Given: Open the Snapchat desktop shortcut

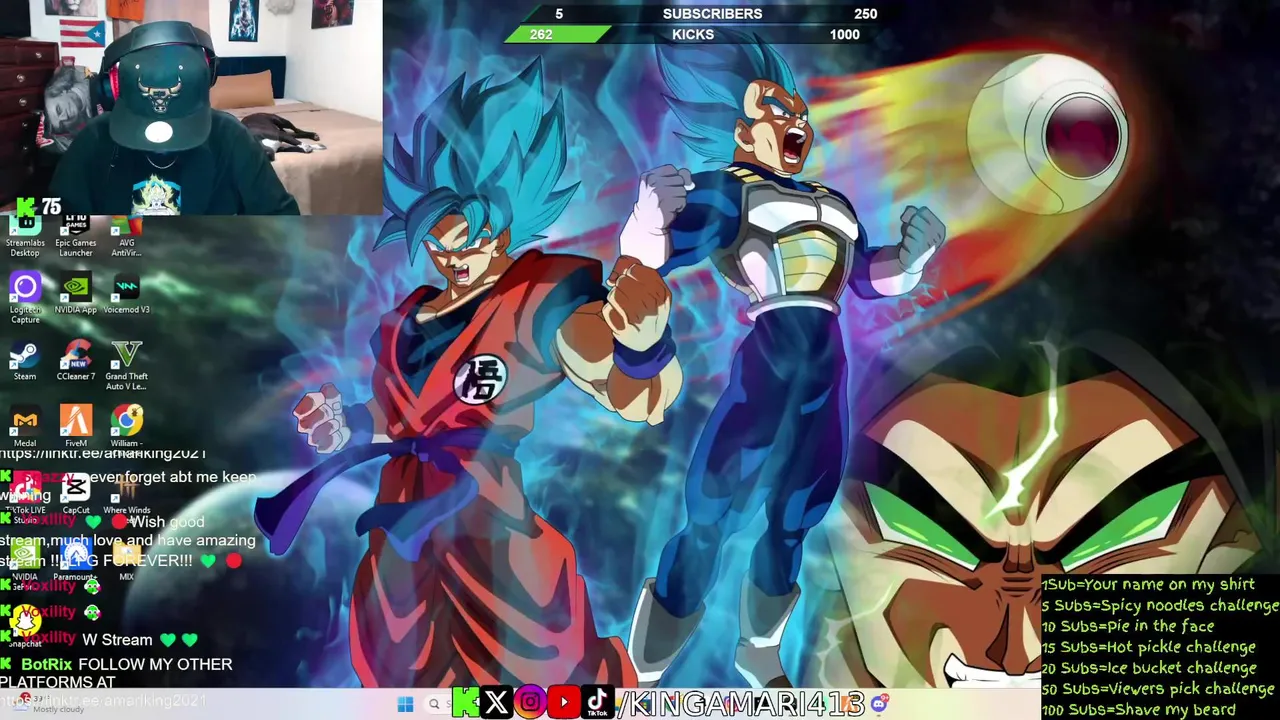Looking at the screenshot, I should pyautogui.click(x=25, y=626).
